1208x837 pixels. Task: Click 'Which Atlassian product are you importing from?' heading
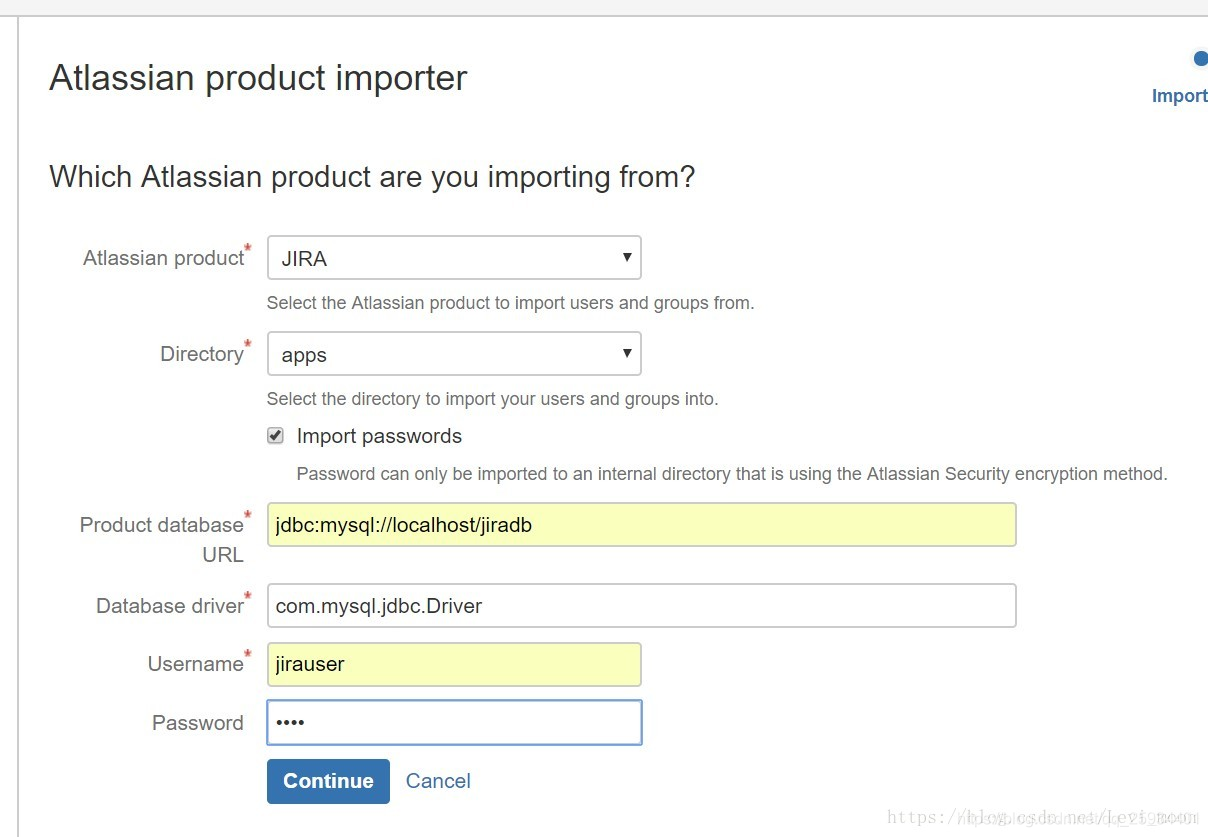pyautogui.click(x=372, y=177)
